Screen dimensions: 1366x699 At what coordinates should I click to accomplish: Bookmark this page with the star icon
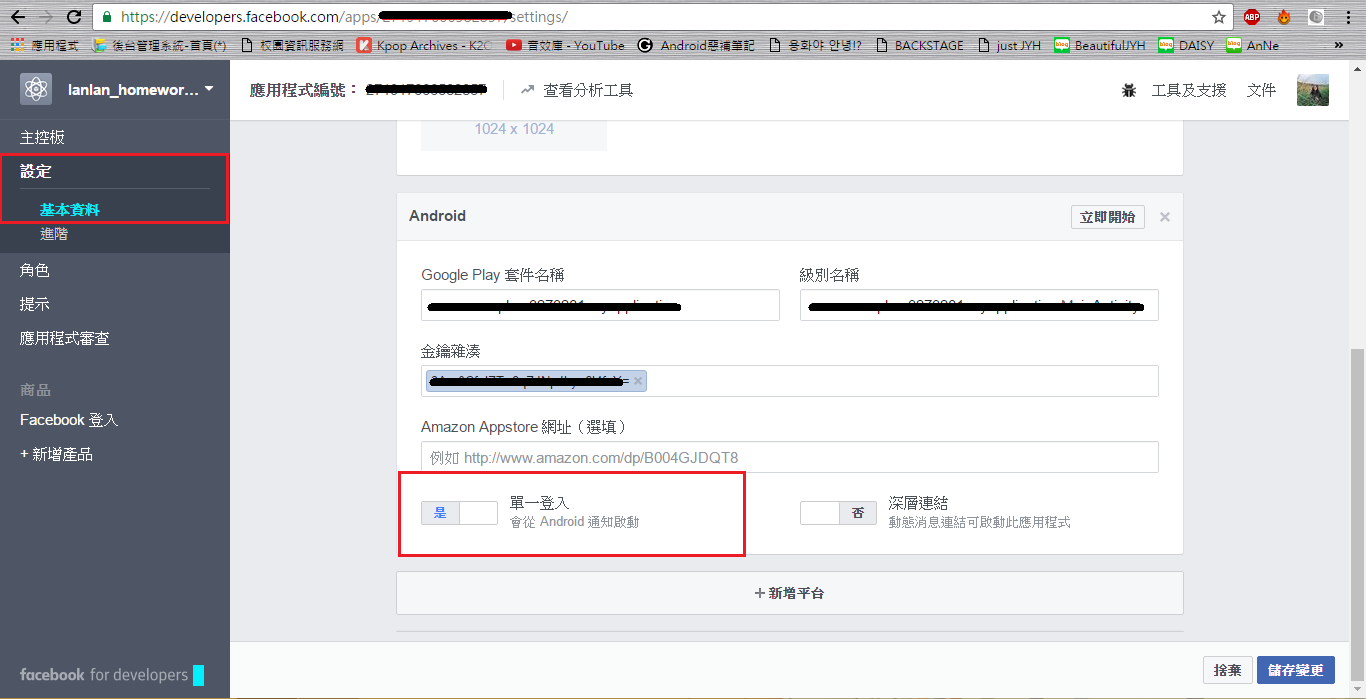1218,17
